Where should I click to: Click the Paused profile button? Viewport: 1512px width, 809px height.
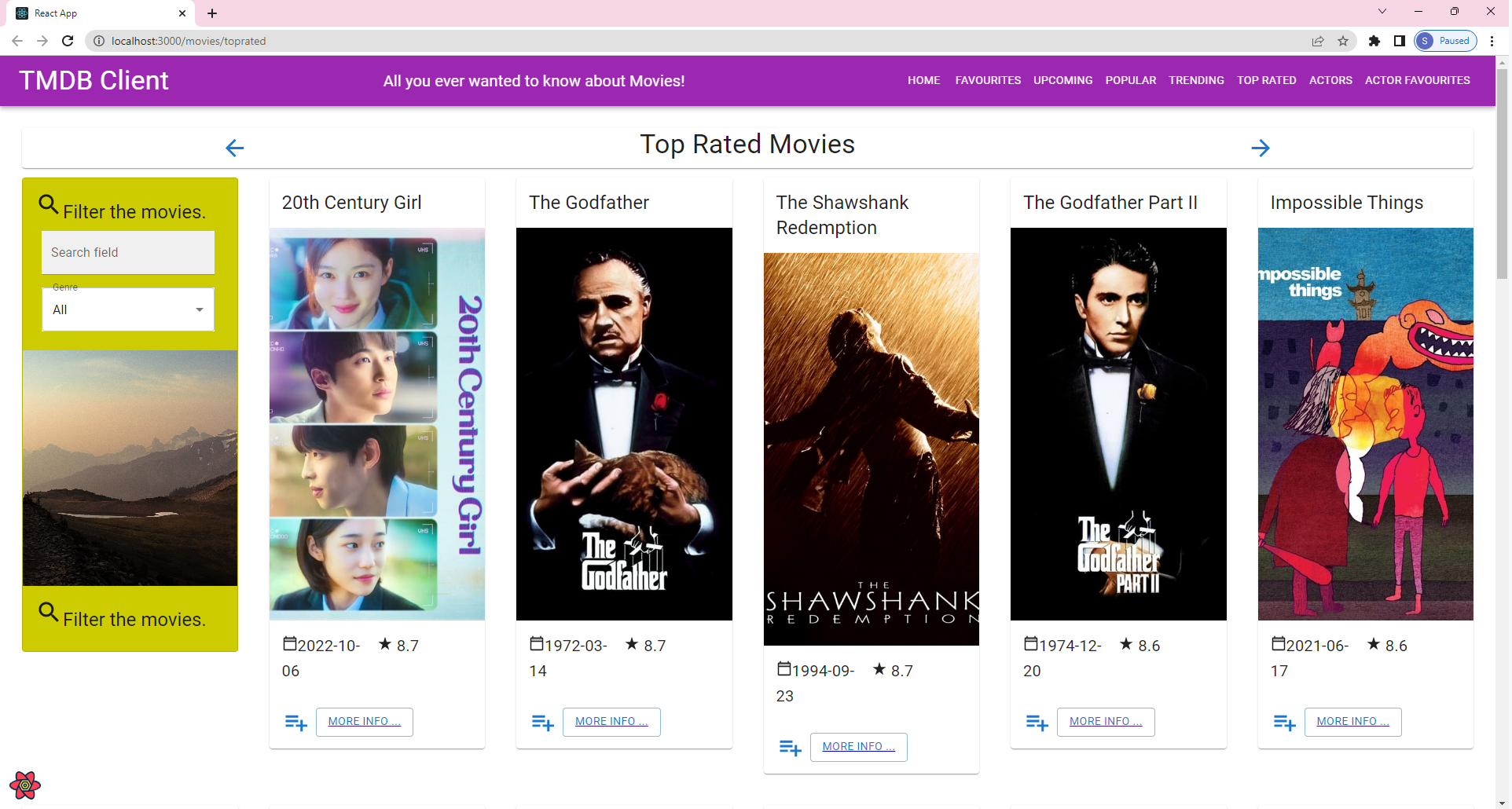pyautogui.click(x=1445, y=41)
